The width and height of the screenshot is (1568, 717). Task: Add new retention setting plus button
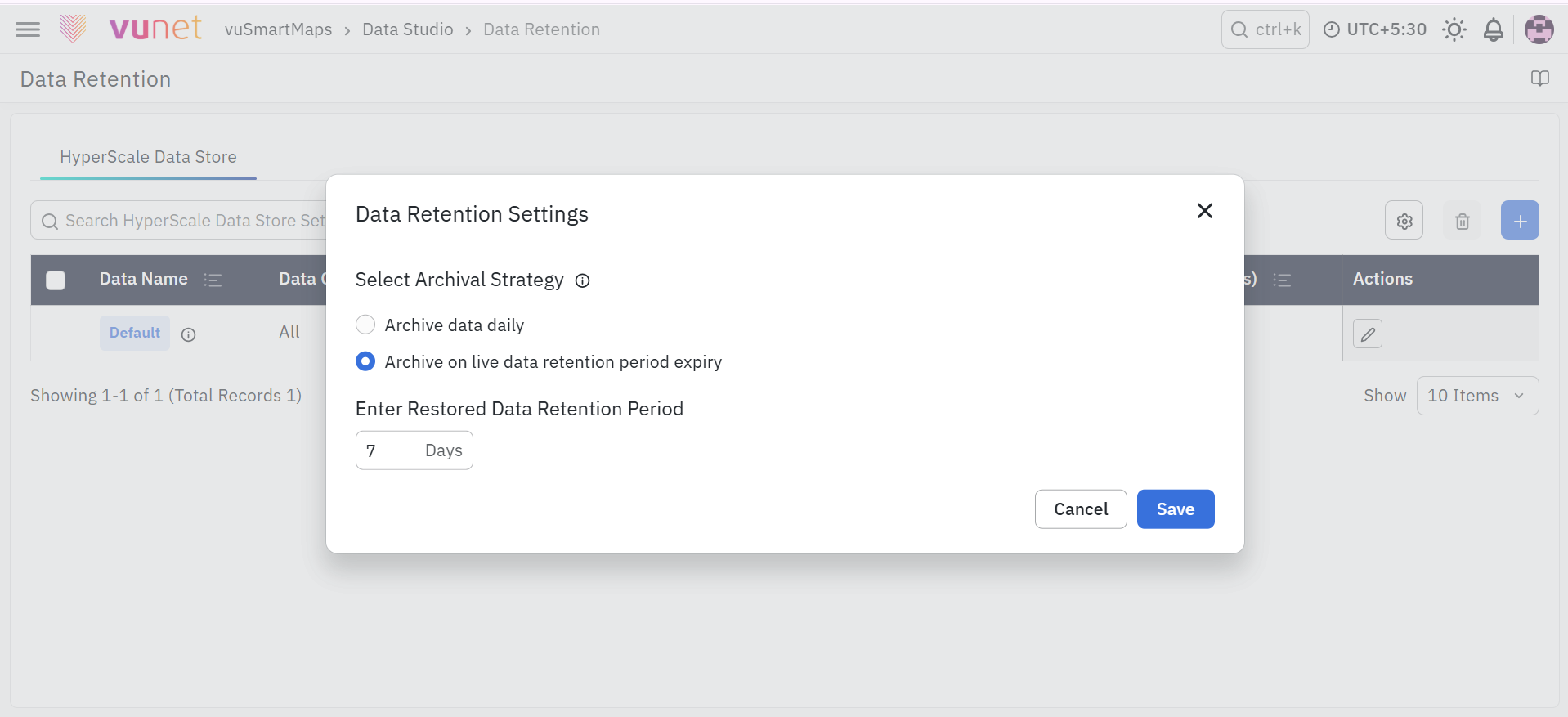click(x=1520, y=221)
